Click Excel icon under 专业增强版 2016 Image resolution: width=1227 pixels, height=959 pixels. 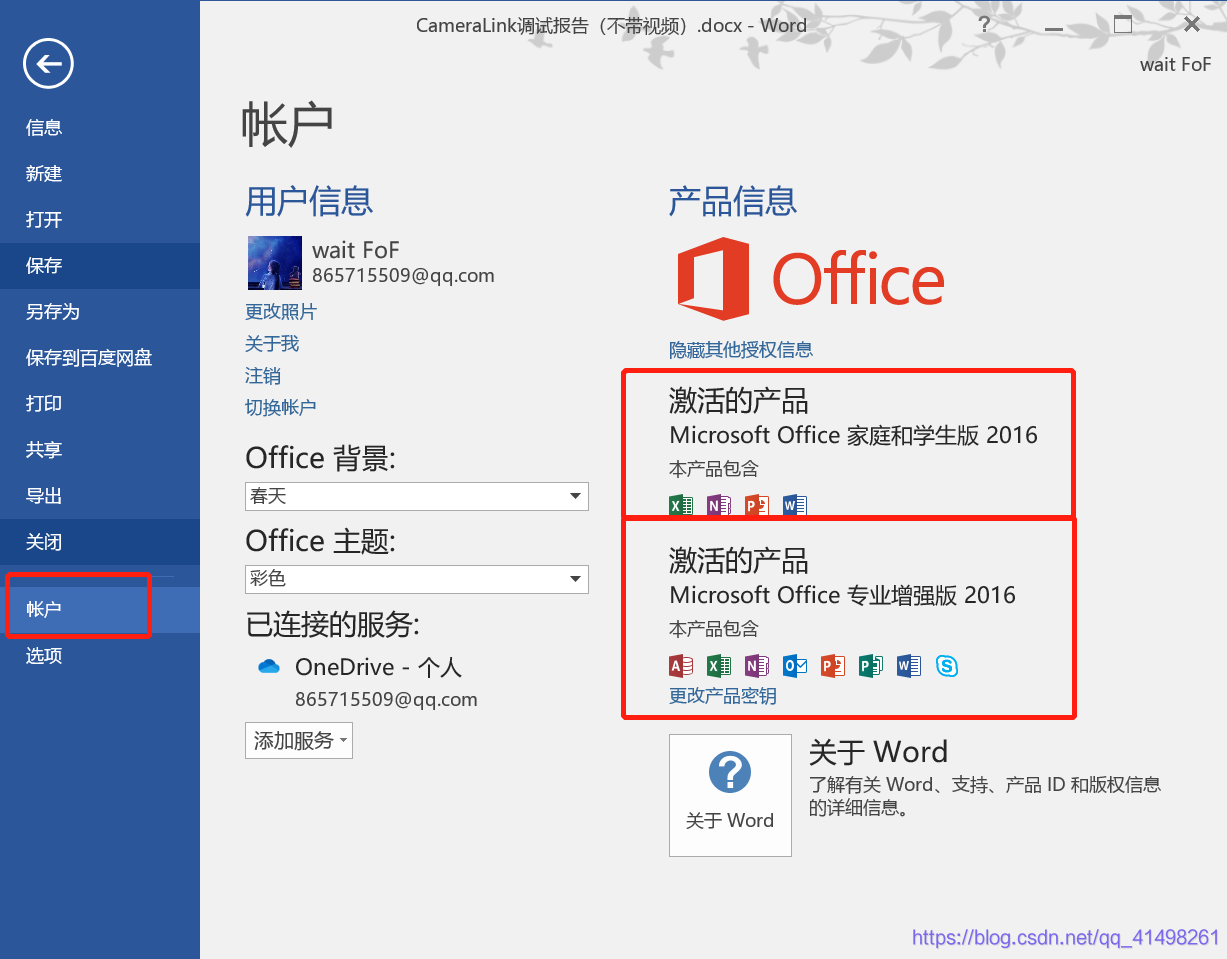click(x=718, y=665)
